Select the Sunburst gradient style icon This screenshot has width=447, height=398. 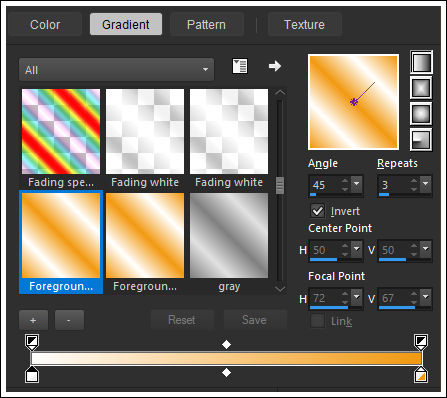[x=421, y=114]
